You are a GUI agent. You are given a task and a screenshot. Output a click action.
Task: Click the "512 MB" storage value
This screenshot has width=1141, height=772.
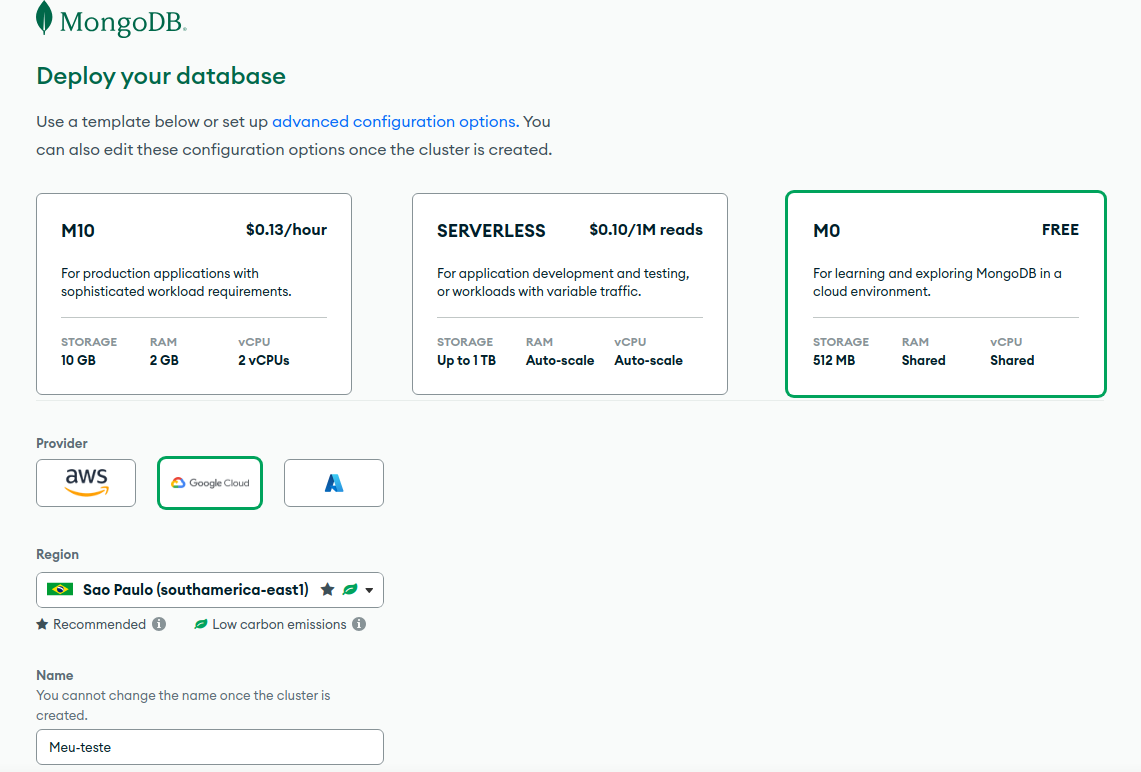(834, 360)
